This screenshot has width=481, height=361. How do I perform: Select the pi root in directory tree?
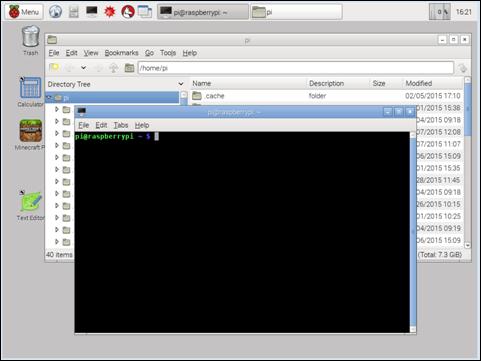[112, 98]
